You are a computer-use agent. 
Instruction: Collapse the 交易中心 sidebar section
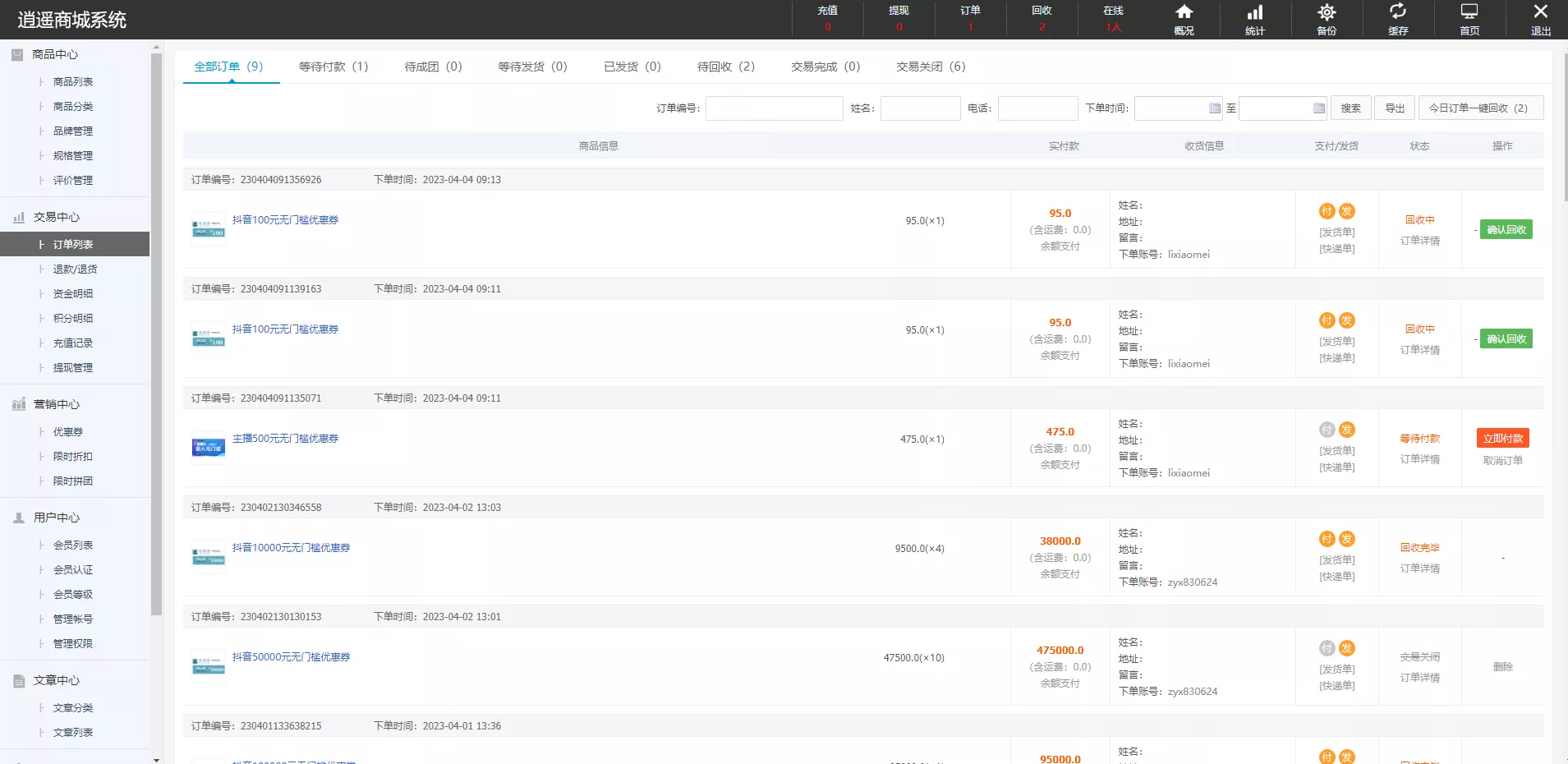[x=56, y=217]
